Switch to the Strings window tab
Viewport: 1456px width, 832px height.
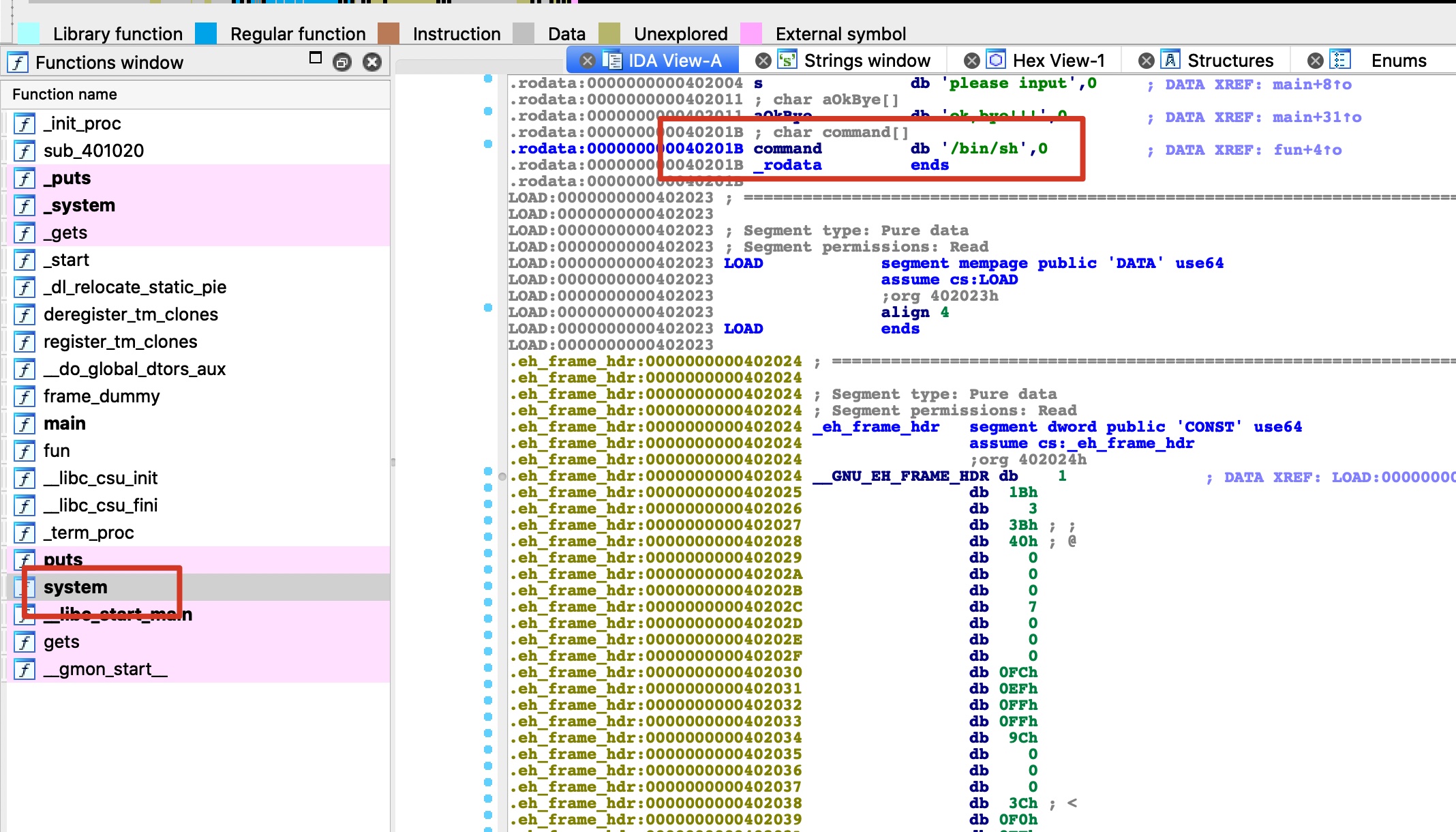pos(866,61)
